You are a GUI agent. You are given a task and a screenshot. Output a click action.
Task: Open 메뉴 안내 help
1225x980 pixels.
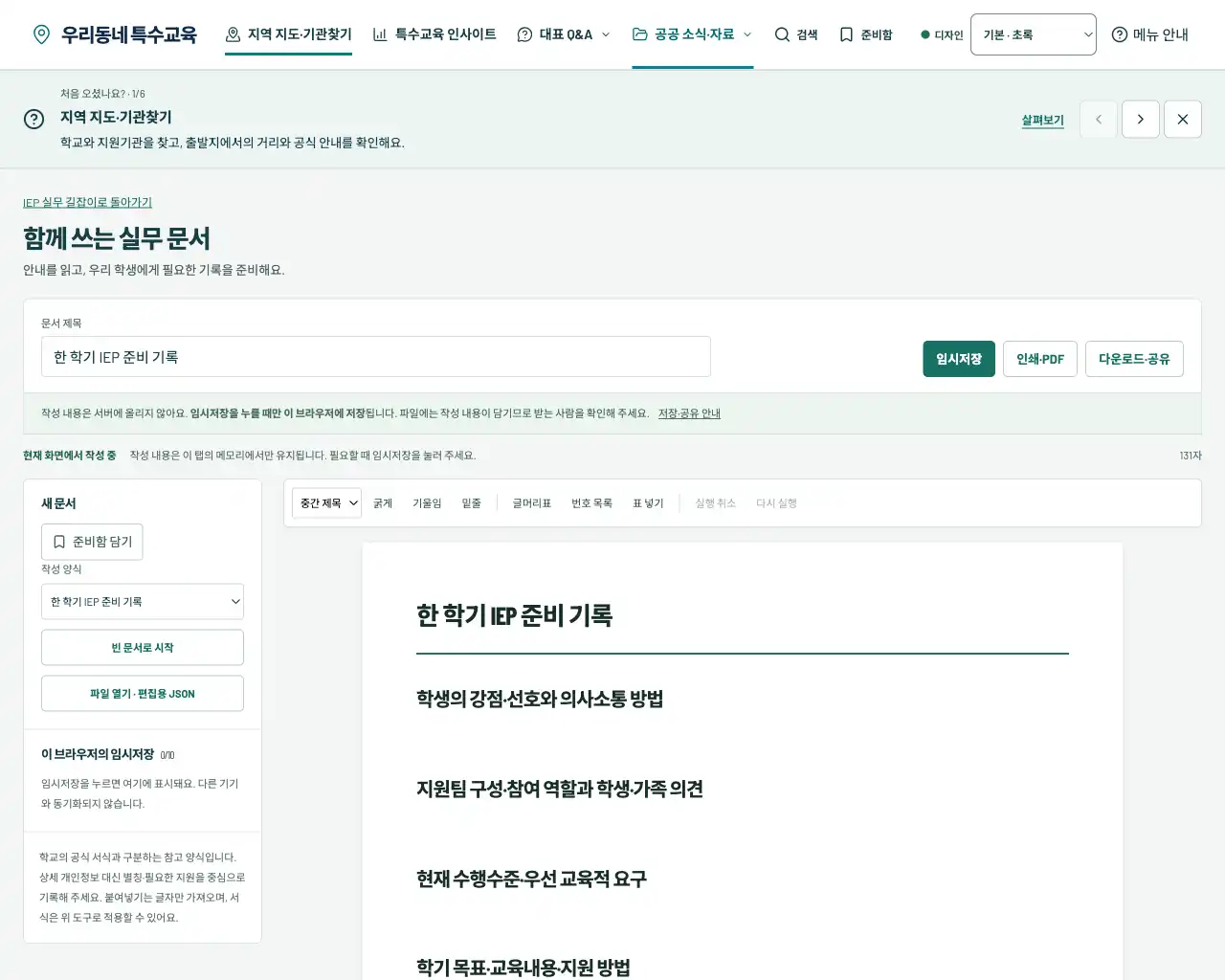[1149, 34]
